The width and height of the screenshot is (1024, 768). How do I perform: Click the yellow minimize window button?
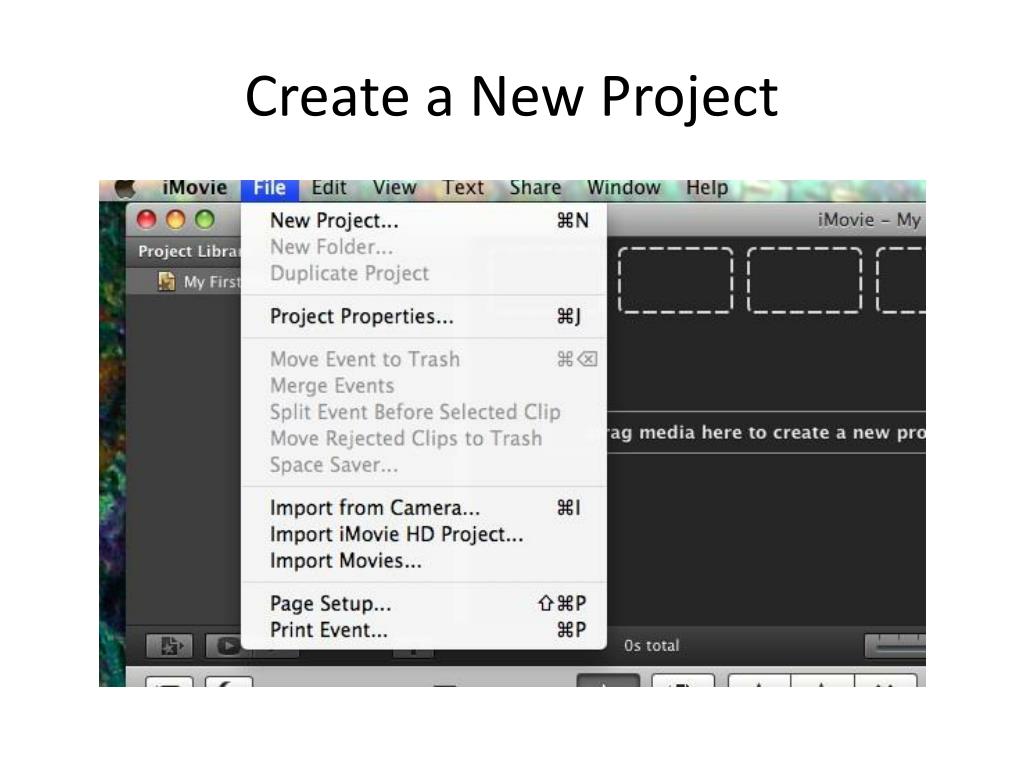coord(176,220)
